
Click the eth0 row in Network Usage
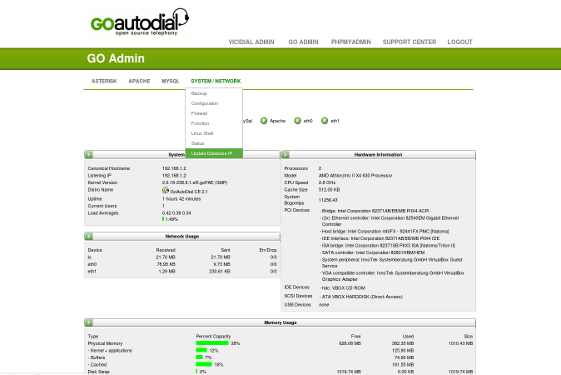[x=182, y=264]
